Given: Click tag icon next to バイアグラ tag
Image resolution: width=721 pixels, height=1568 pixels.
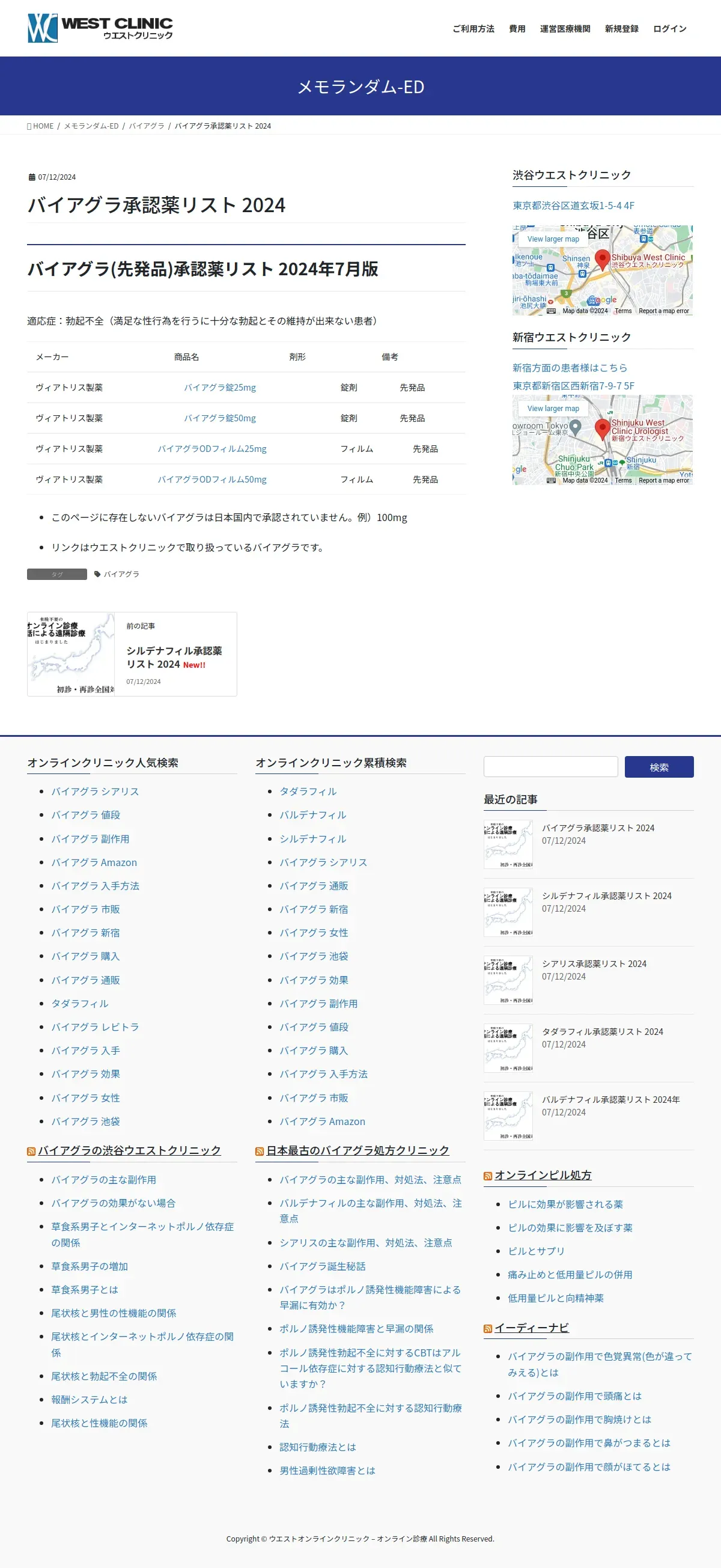Looking at the screenshot, I should (97, 574).
